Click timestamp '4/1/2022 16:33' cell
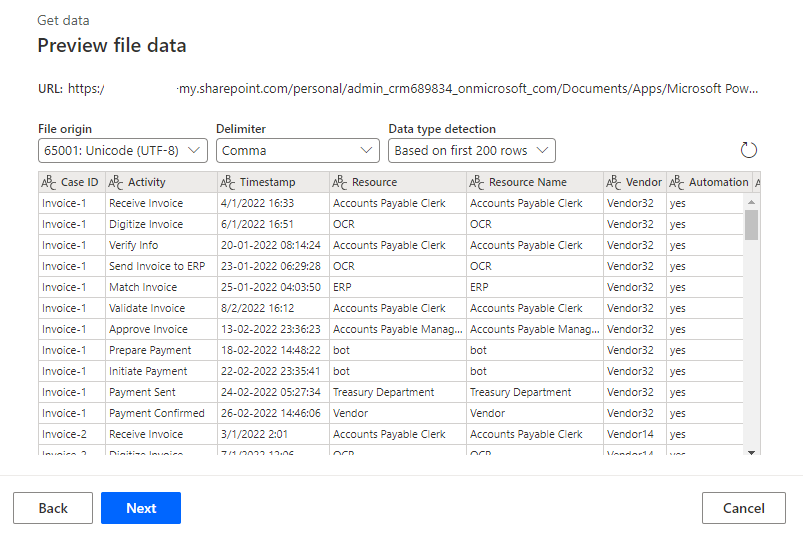 (x=273, y=203)
